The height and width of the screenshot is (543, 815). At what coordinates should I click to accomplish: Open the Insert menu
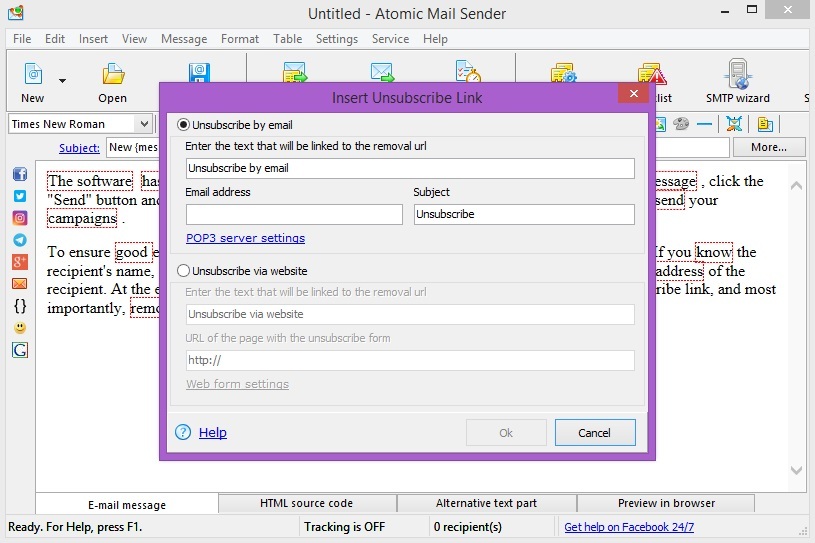point(94,39)
